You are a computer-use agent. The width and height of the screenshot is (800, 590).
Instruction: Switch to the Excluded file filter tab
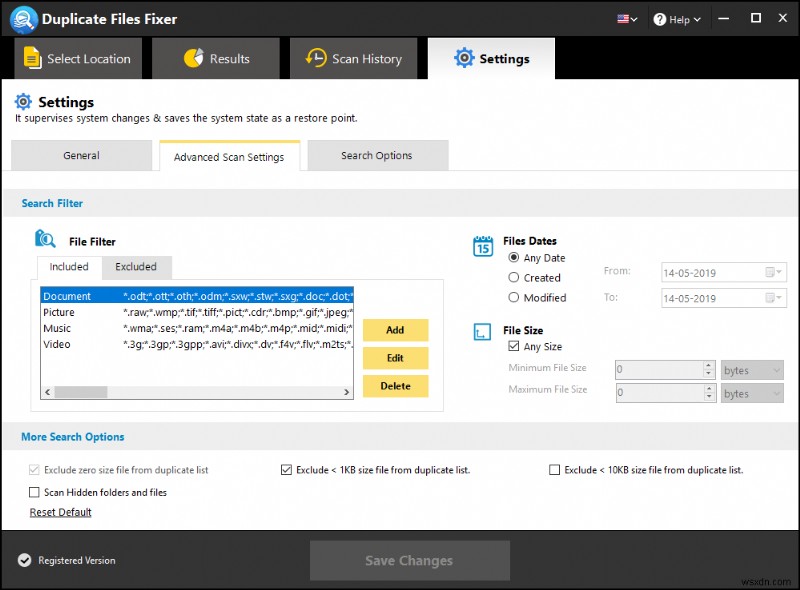(136, 267)
